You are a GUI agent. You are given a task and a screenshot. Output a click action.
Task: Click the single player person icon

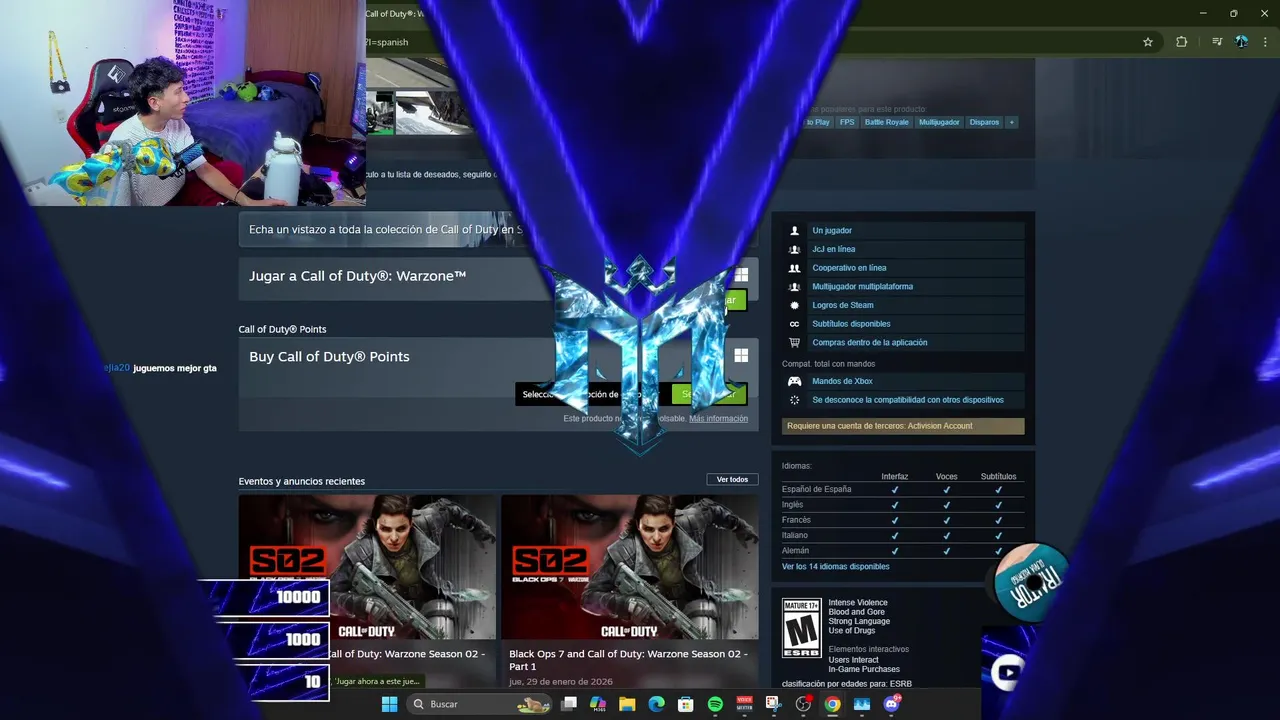(794, 230)
